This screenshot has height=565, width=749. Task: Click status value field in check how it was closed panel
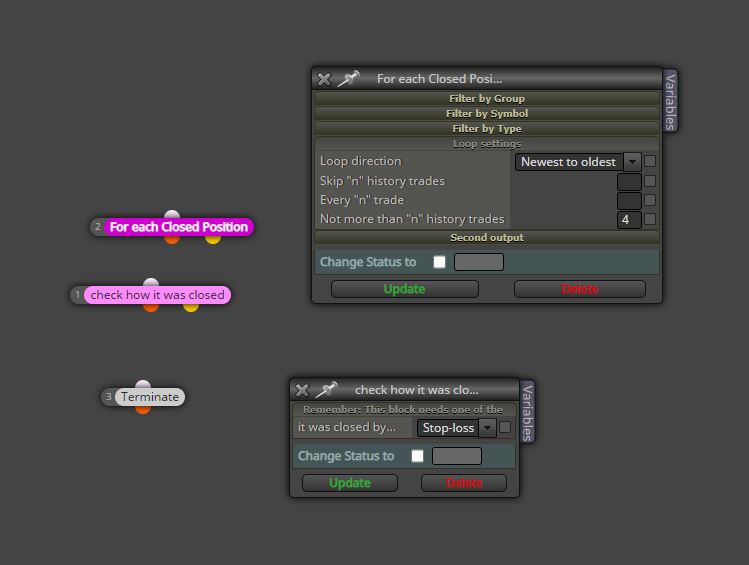click(457, 456)
